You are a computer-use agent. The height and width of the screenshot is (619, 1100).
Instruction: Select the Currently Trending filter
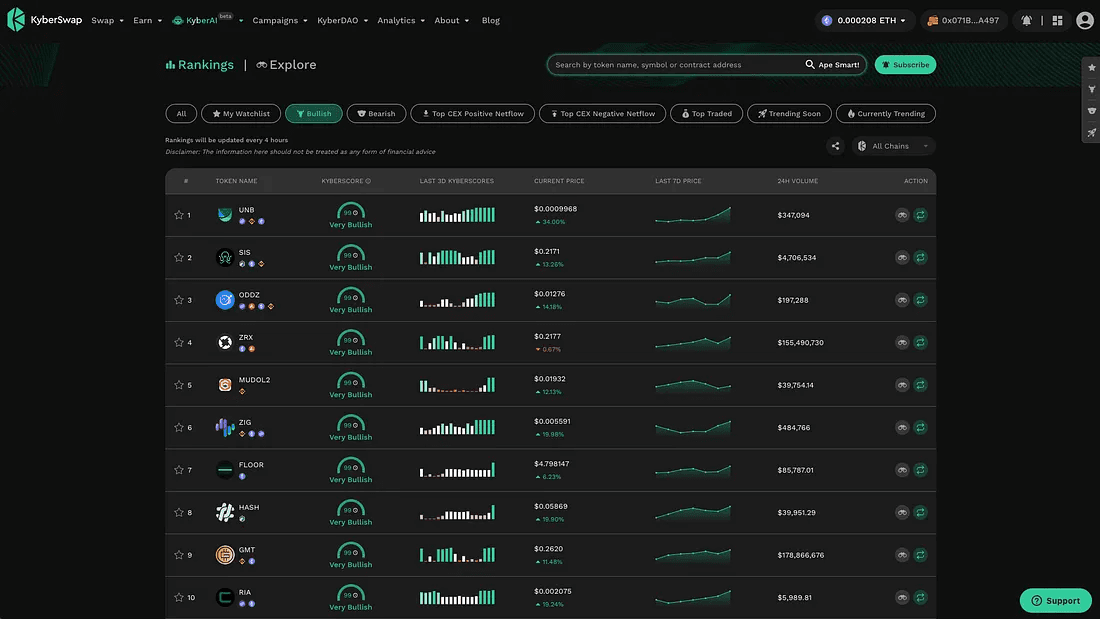coord(885,114)
